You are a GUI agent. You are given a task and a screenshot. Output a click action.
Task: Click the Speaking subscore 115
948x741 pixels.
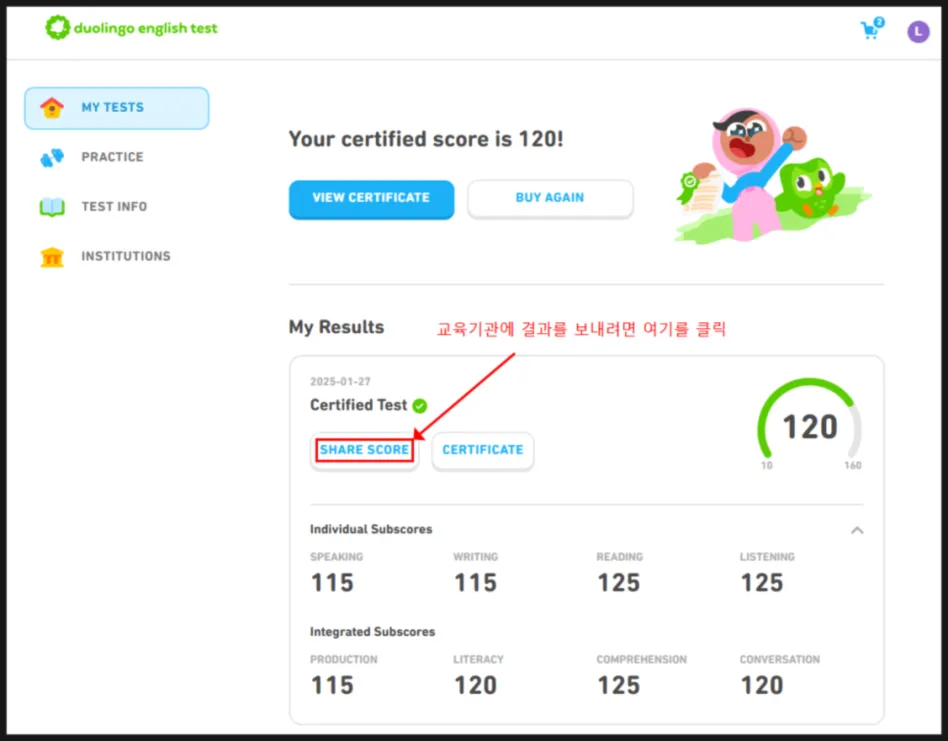tap(332, 583)
